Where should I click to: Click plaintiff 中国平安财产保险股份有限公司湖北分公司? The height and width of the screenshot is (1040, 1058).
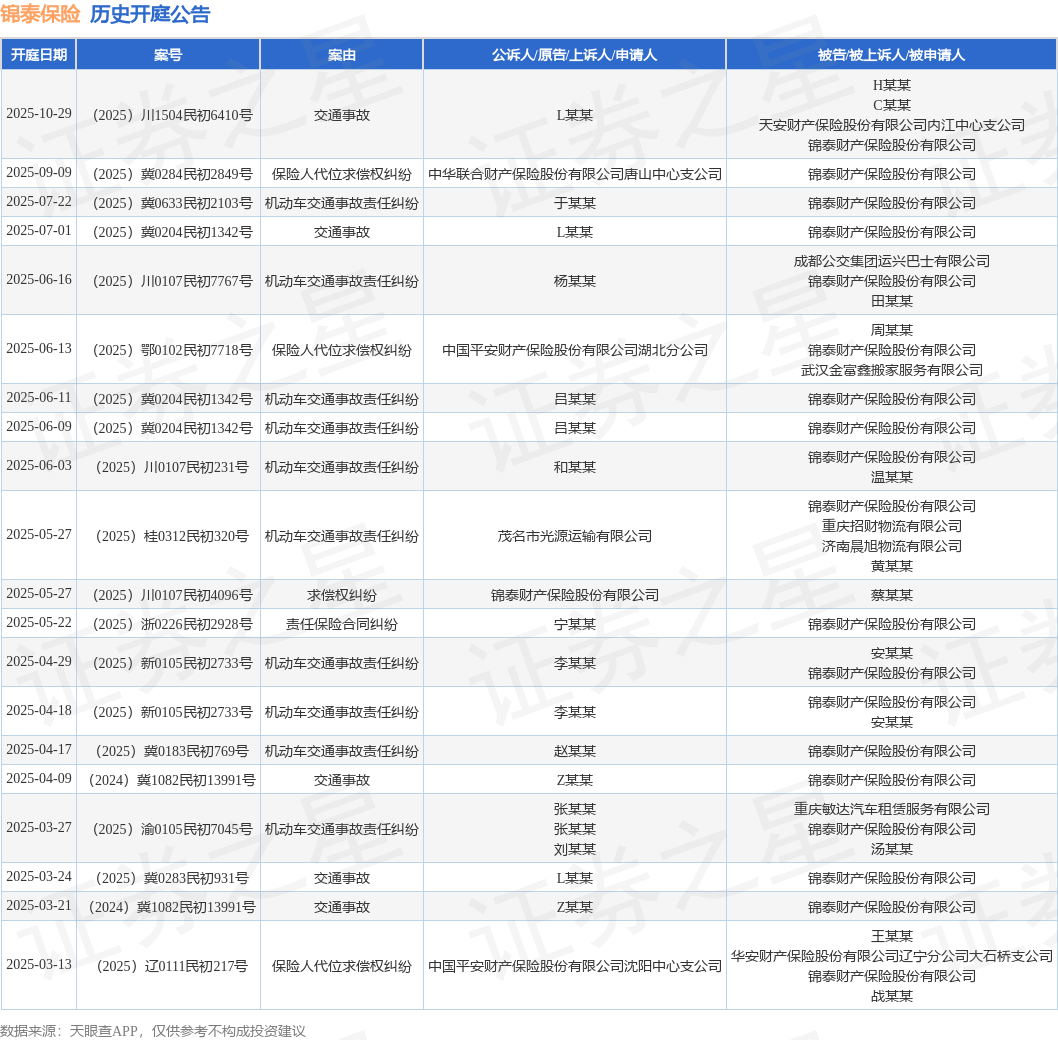575,350
